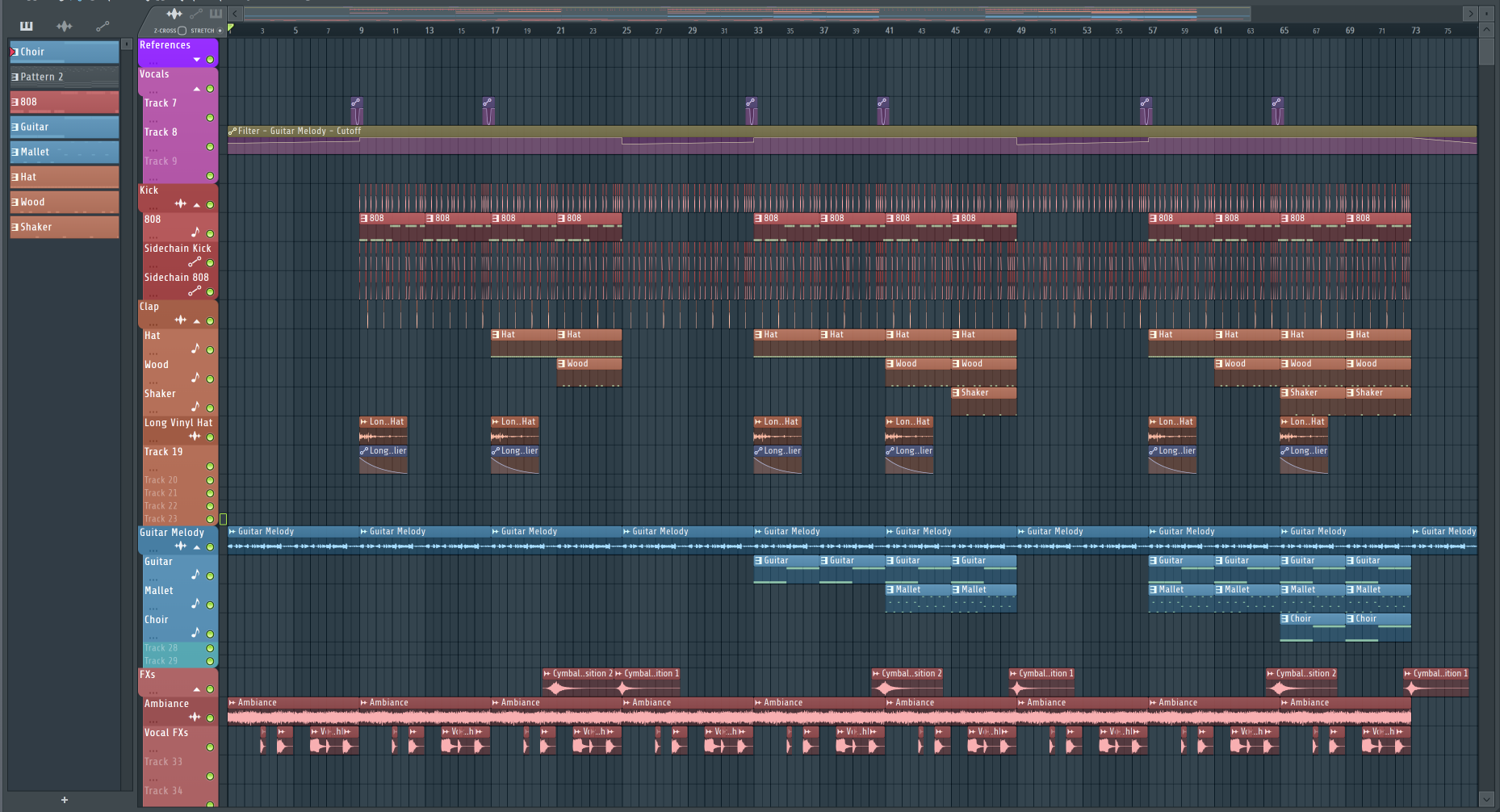
Task: Mute the Ambiance track
Action: pos(210,718)
